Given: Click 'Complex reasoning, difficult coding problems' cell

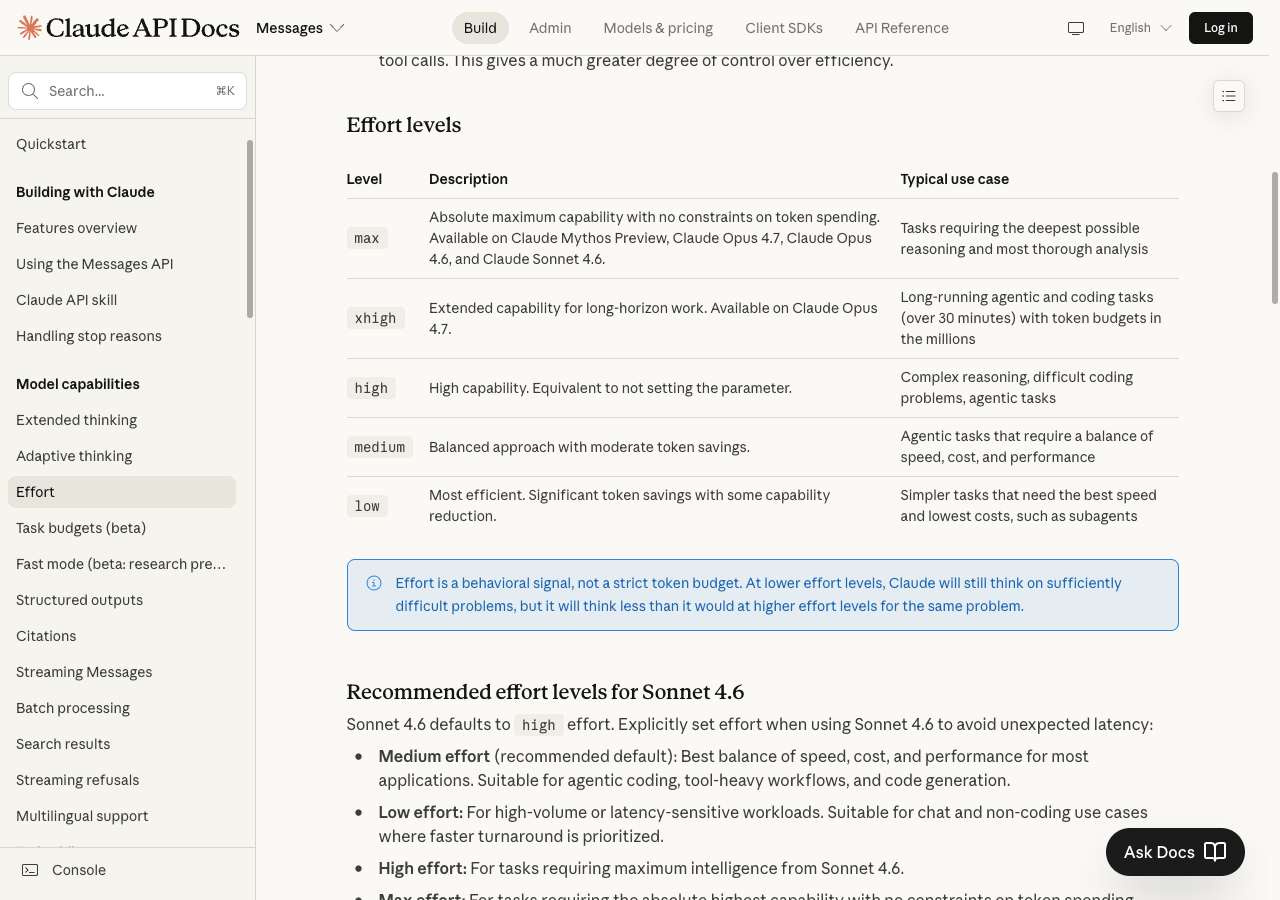Looking at the screenshot, I should 1017,388.
